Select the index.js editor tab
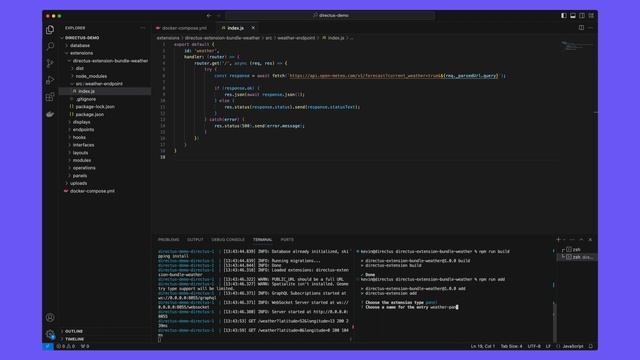 tap(236, 28)
